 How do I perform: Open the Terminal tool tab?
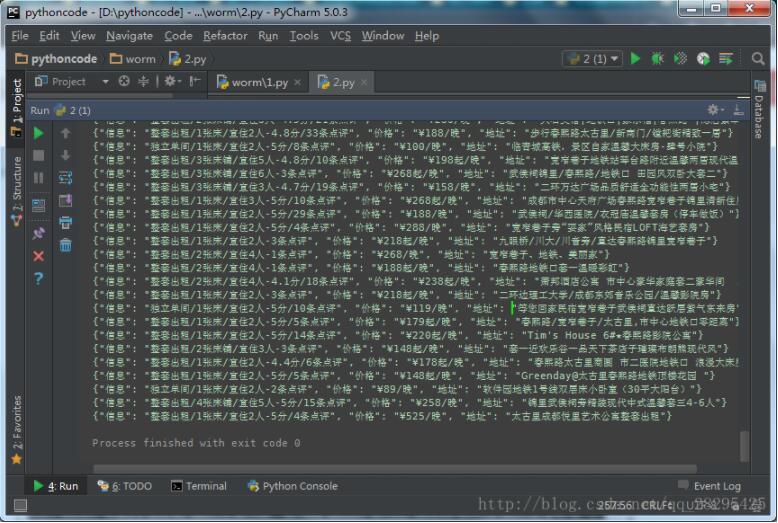click(x=198, y=486)
